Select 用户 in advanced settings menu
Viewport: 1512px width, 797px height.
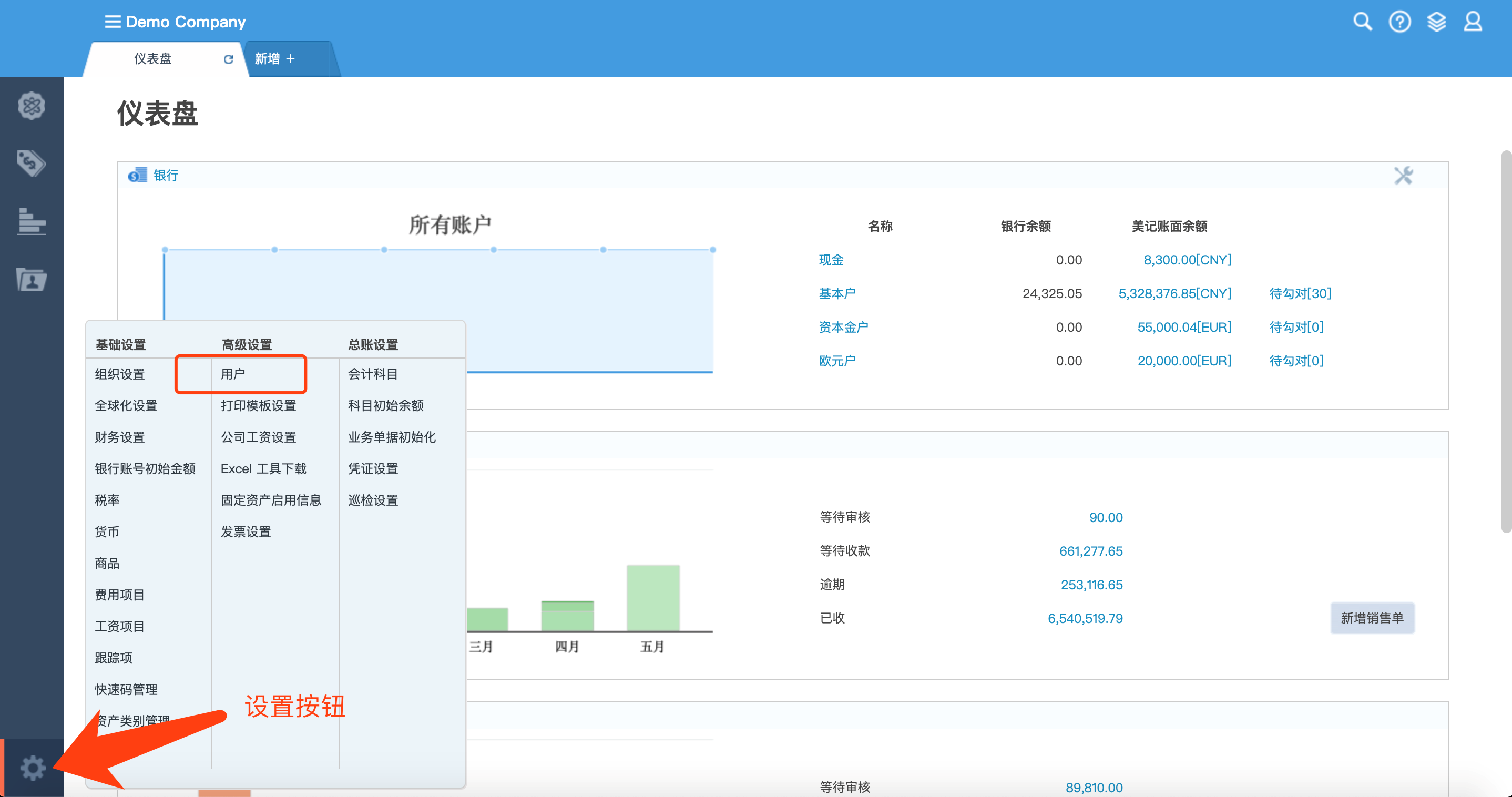point(233,374)
